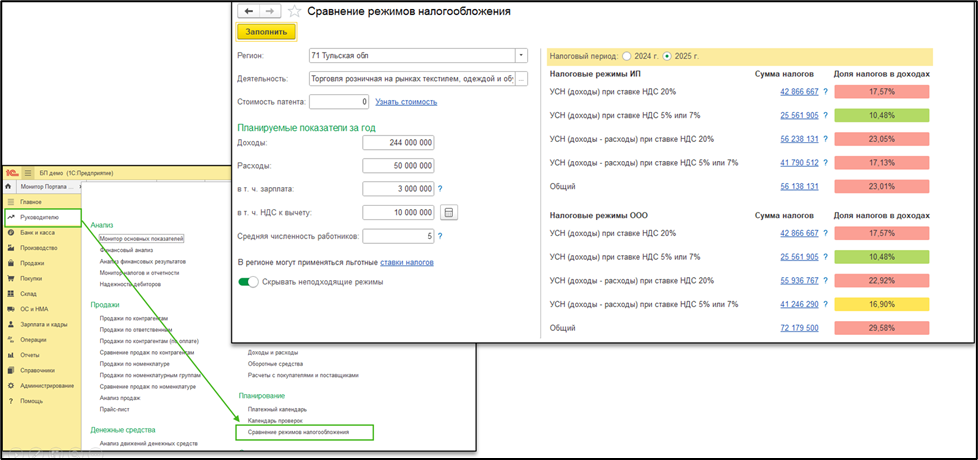Click the red 29,58% share bar

point(882,328)
